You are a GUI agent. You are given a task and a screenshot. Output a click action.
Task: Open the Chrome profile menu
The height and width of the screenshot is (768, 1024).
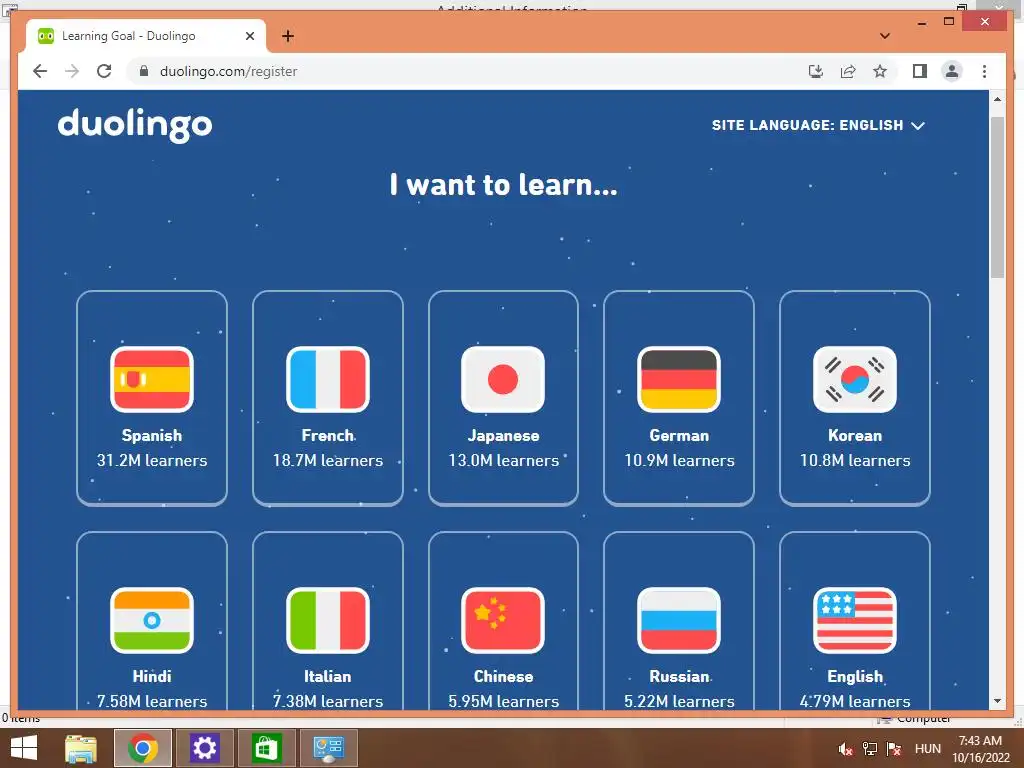coord(952,71)
